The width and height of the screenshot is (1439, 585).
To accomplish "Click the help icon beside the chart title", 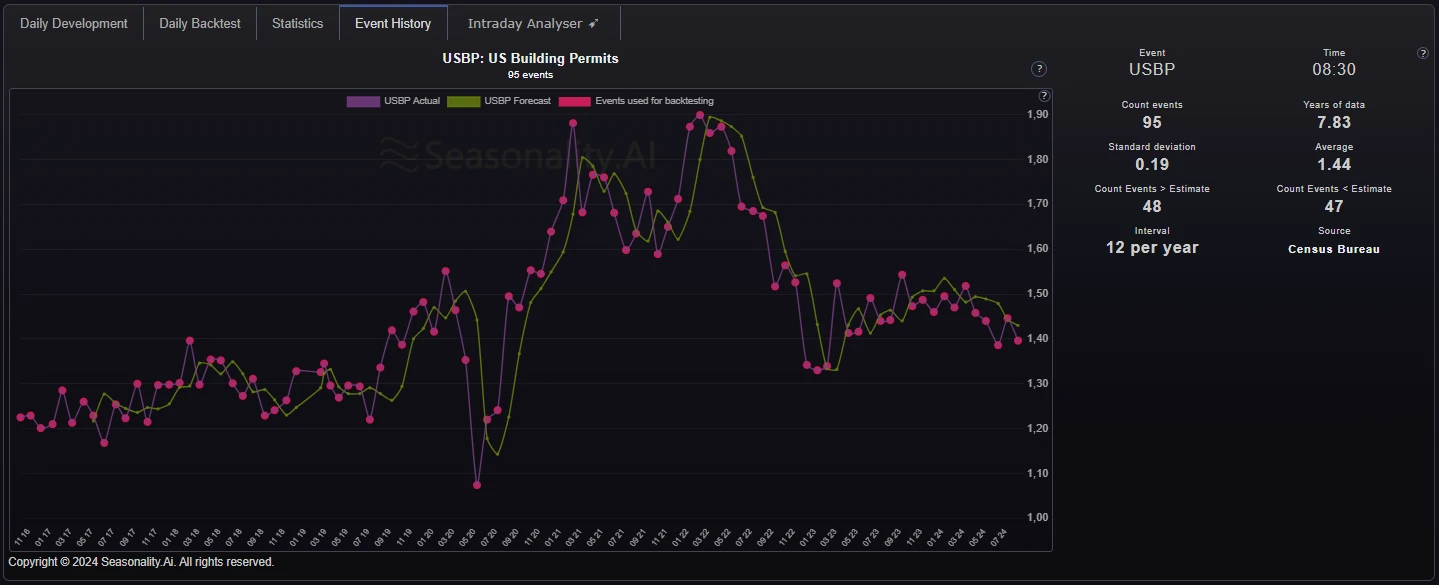I will point(1039,69).
